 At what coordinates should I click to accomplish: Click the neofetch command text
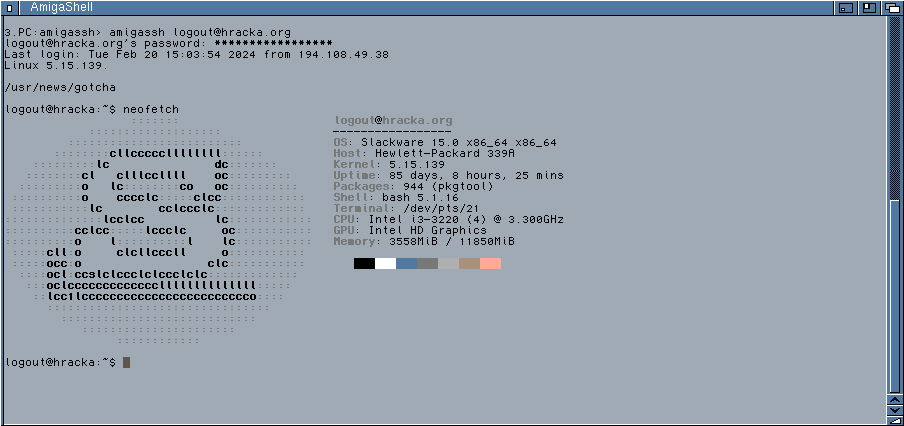151,108
